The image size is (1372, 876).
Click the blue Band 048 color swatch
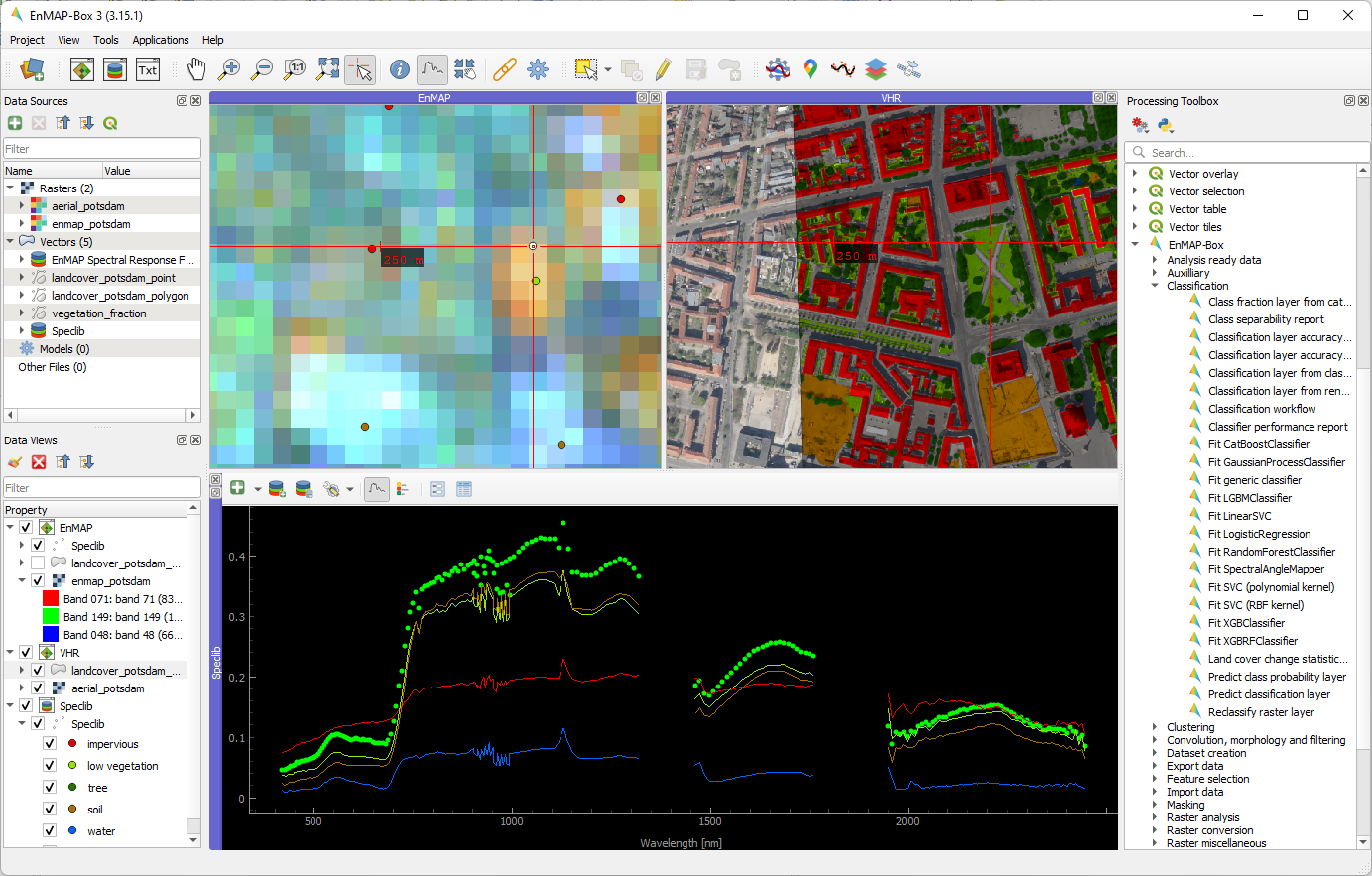coord(51,635)
